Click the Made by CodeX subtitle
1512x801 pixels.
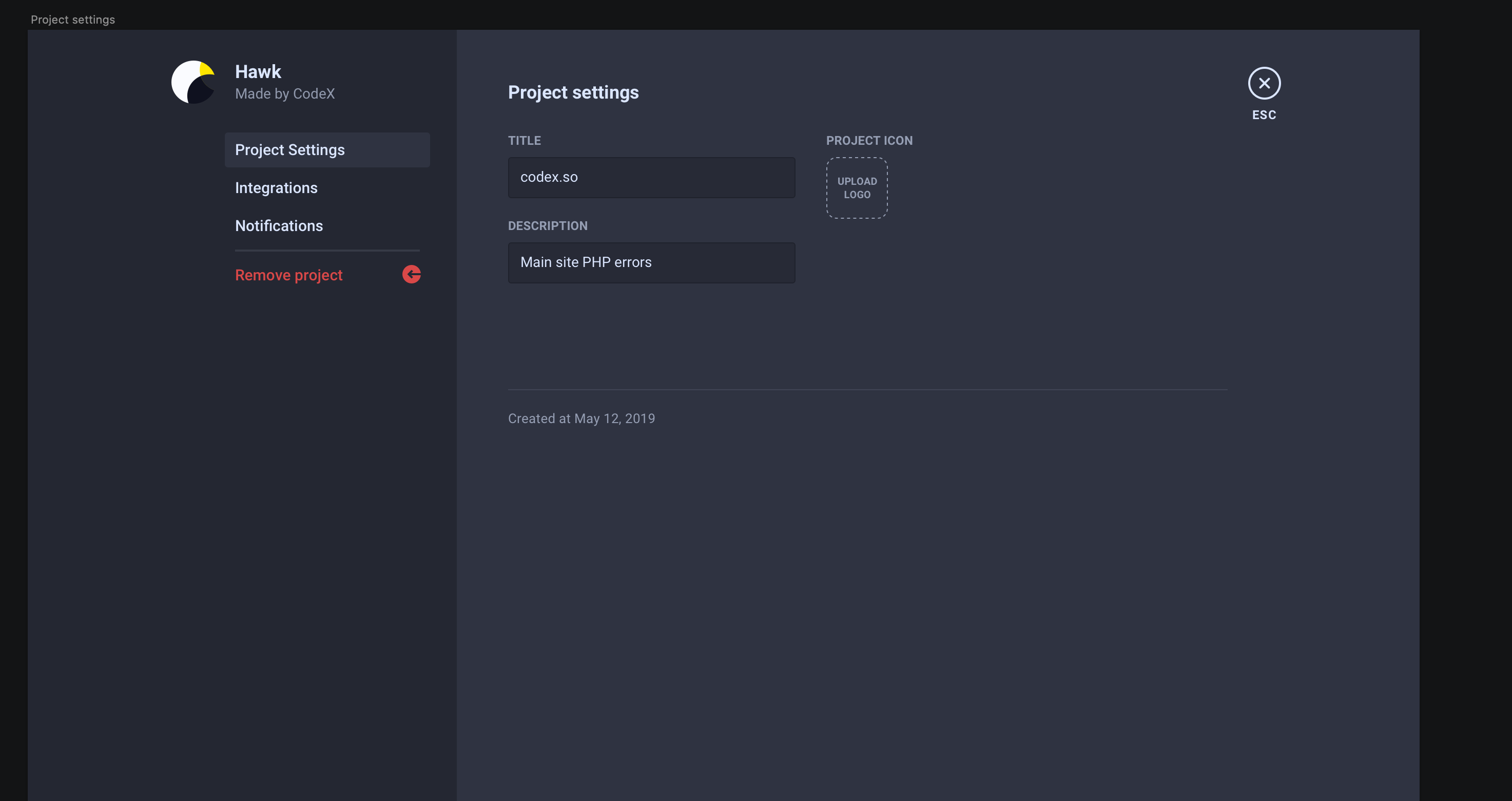pos(285,93)
